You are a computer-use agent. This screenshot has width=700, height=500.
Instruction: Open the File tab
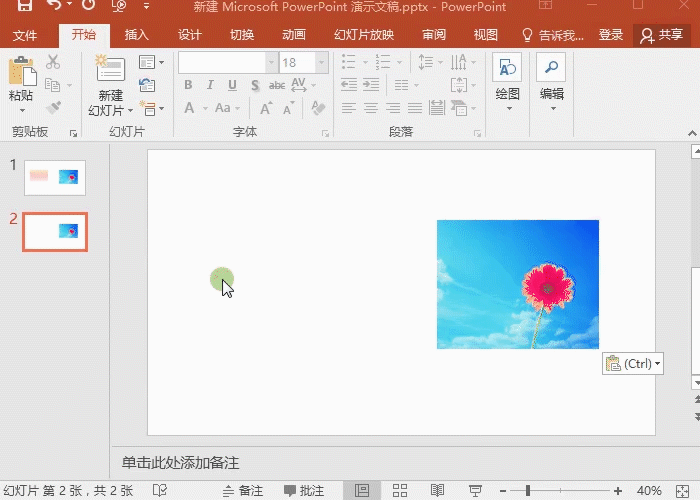point(25,35)
